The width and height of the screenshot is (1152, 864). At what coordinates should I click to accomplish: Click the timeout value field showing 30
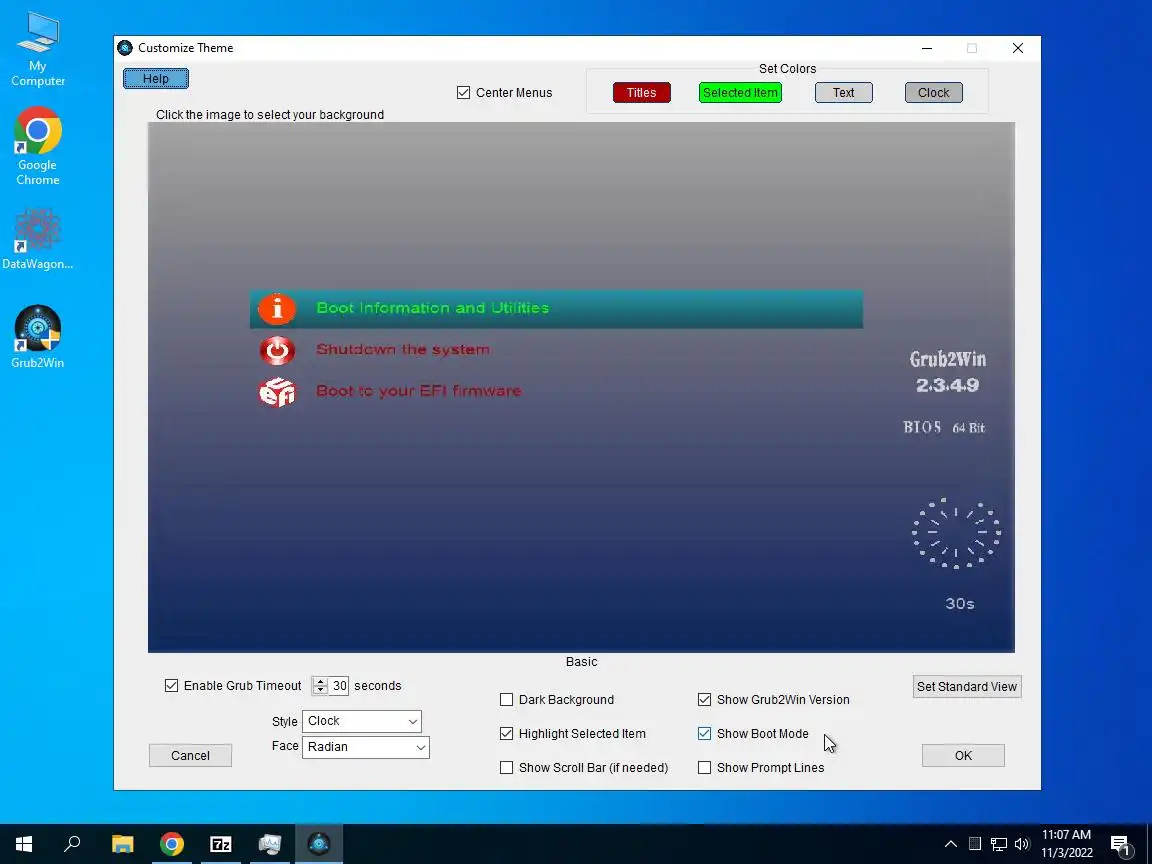pyautogui.click(x=339, y=686)
